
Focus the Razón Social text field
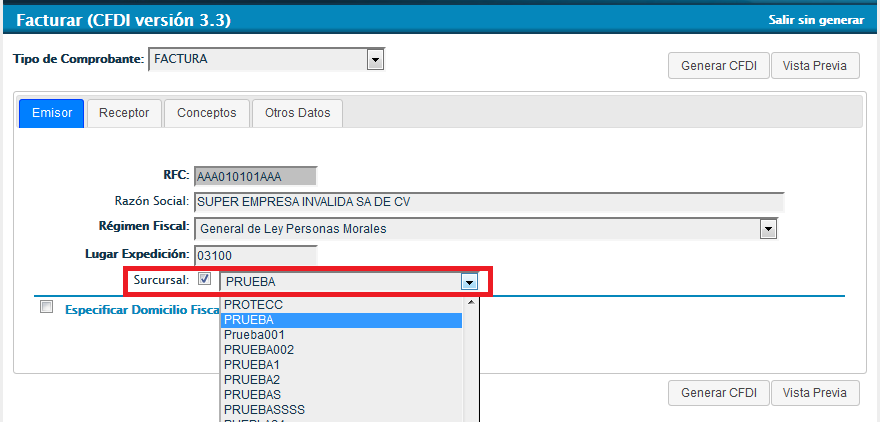coord(488,202)
